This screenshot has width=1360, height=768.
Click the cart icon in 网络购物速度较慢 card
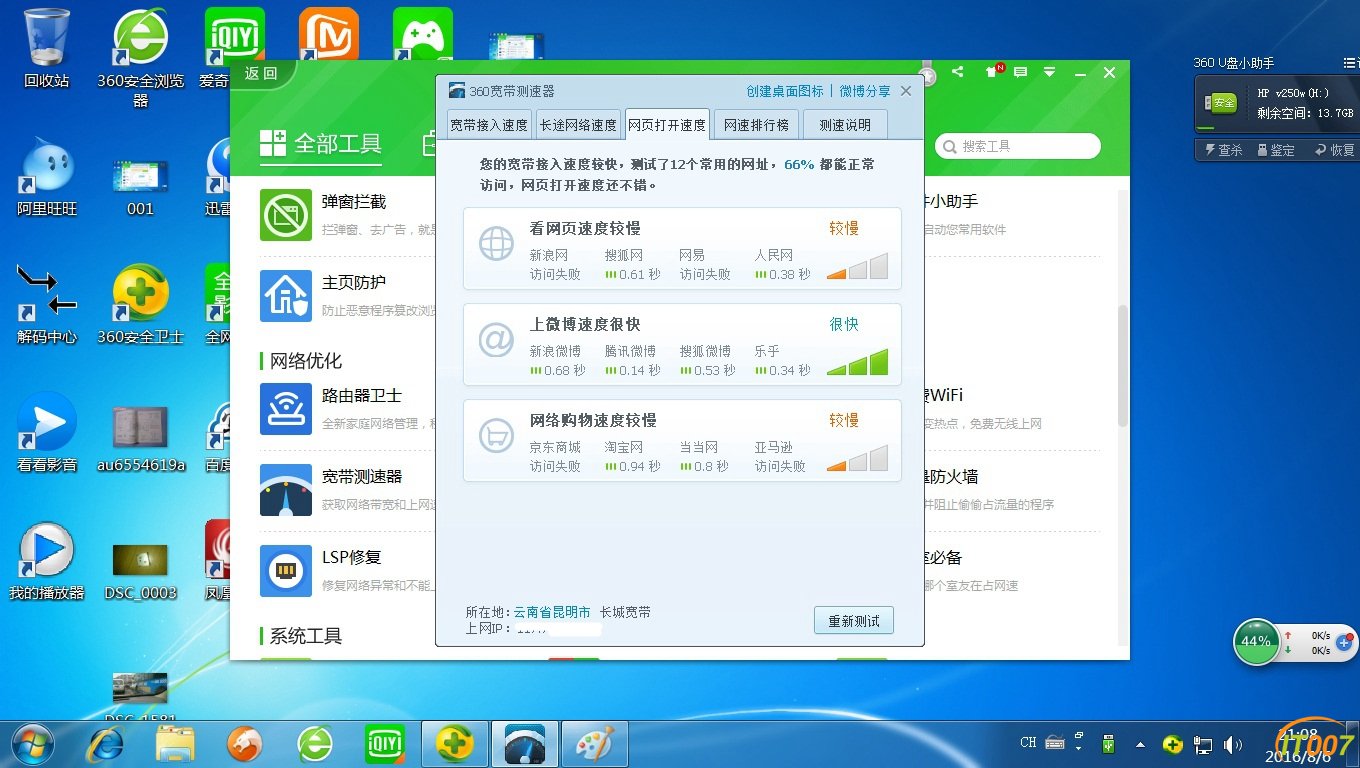[x=496, y=436]
